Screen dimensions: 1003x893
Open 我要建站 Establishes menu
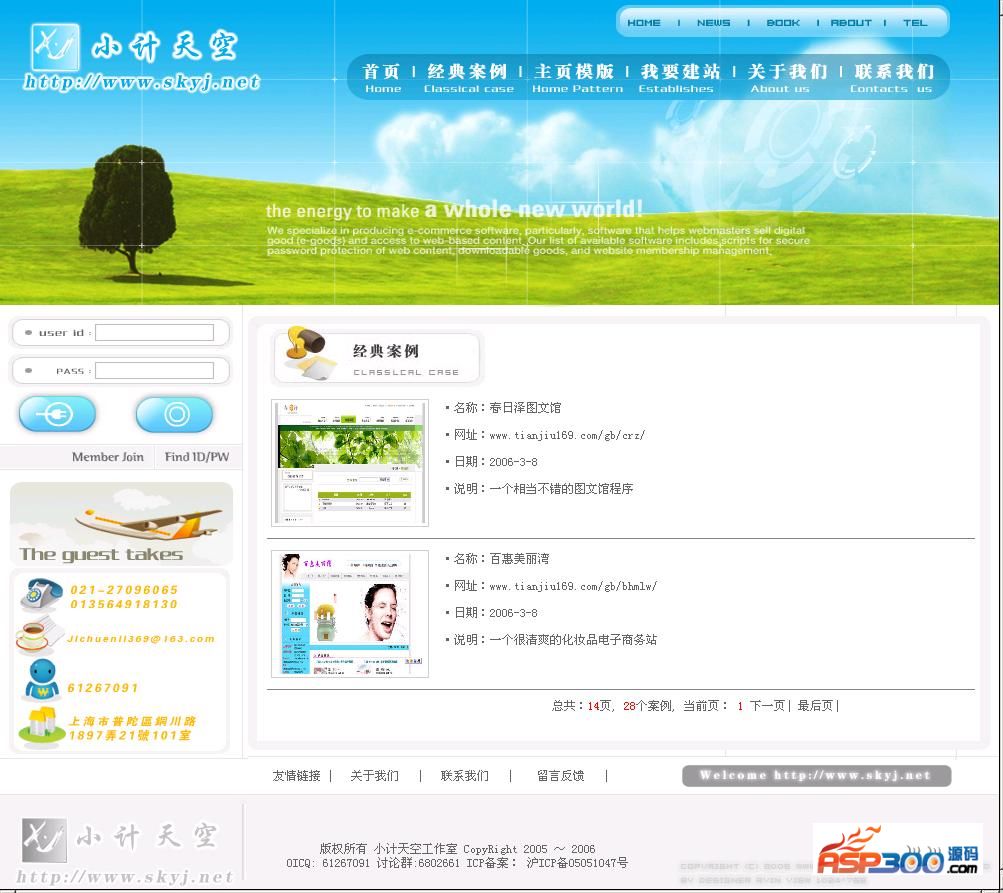point(679,78)
